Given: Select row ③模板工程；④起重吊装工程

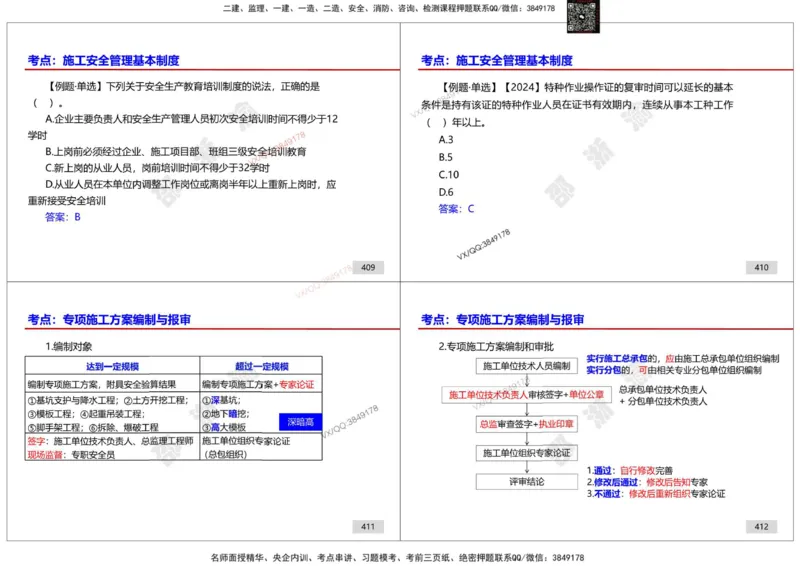Looking at the screenshot, I should point(86,414).
